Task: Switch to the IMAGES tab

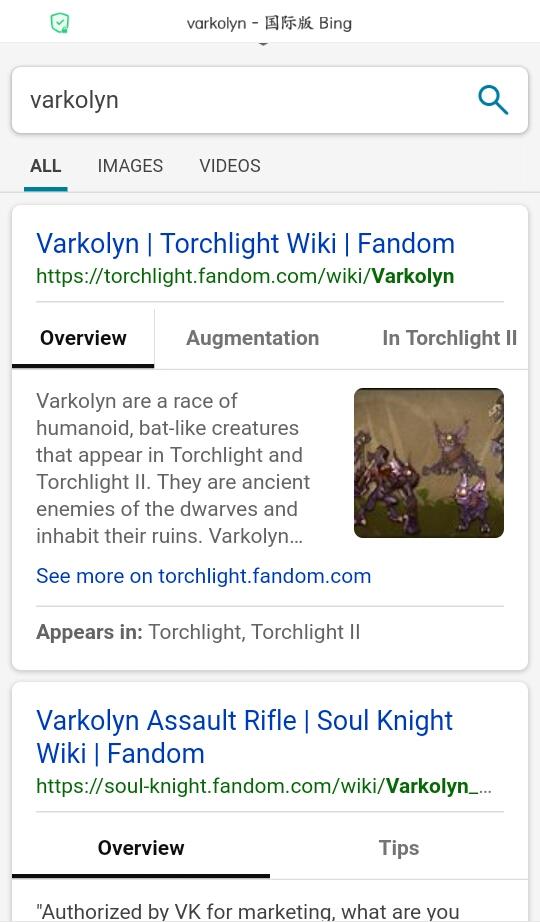Action: 130,166
